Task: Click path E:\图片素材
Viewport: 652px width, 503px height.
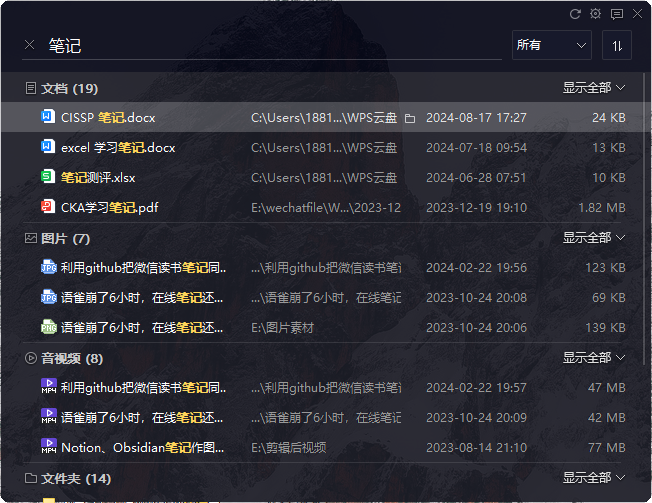Action: coord(282,328)
